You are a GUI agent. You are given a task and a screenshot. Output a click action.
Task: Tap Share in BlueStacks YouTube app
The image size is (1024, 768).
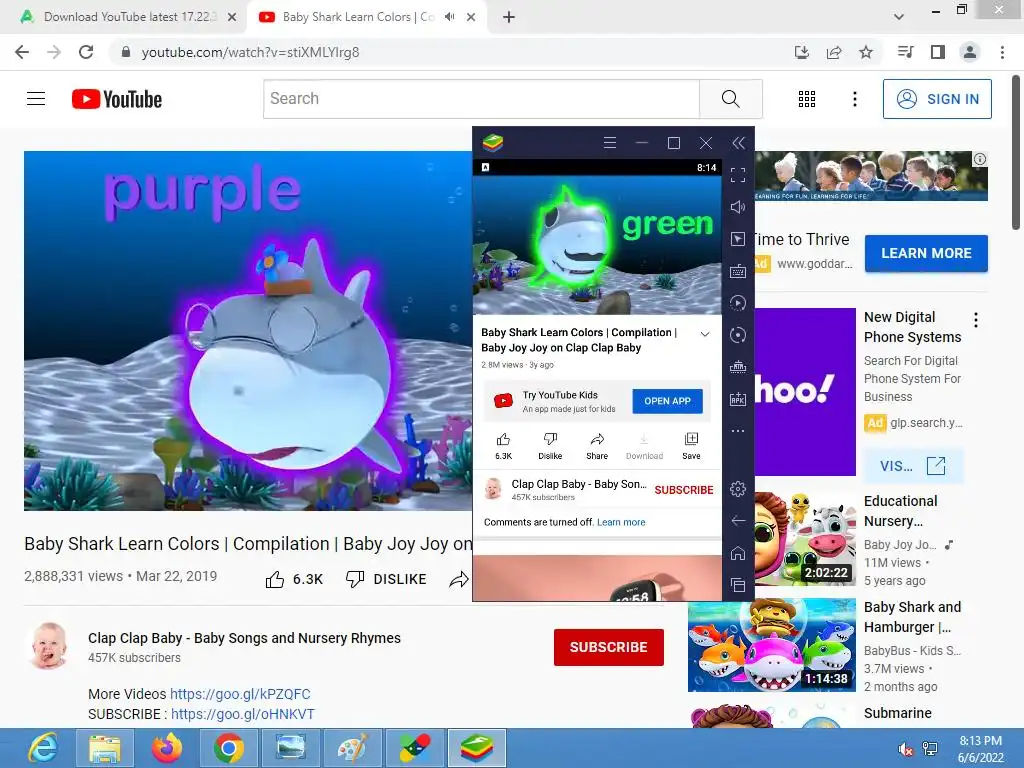[x=597, y=447]
